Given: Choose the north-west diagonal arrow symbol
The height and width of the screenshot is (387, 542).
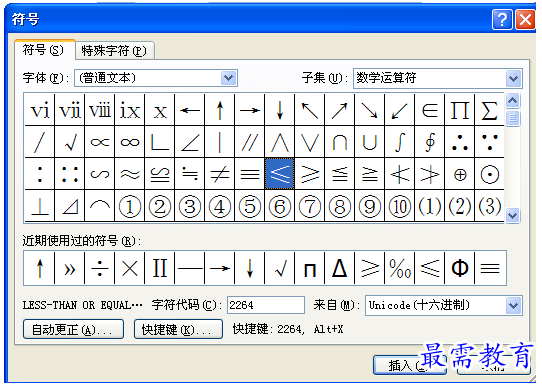Looking at the screenshot, I should pyautogui.click(x=310, y=111).
